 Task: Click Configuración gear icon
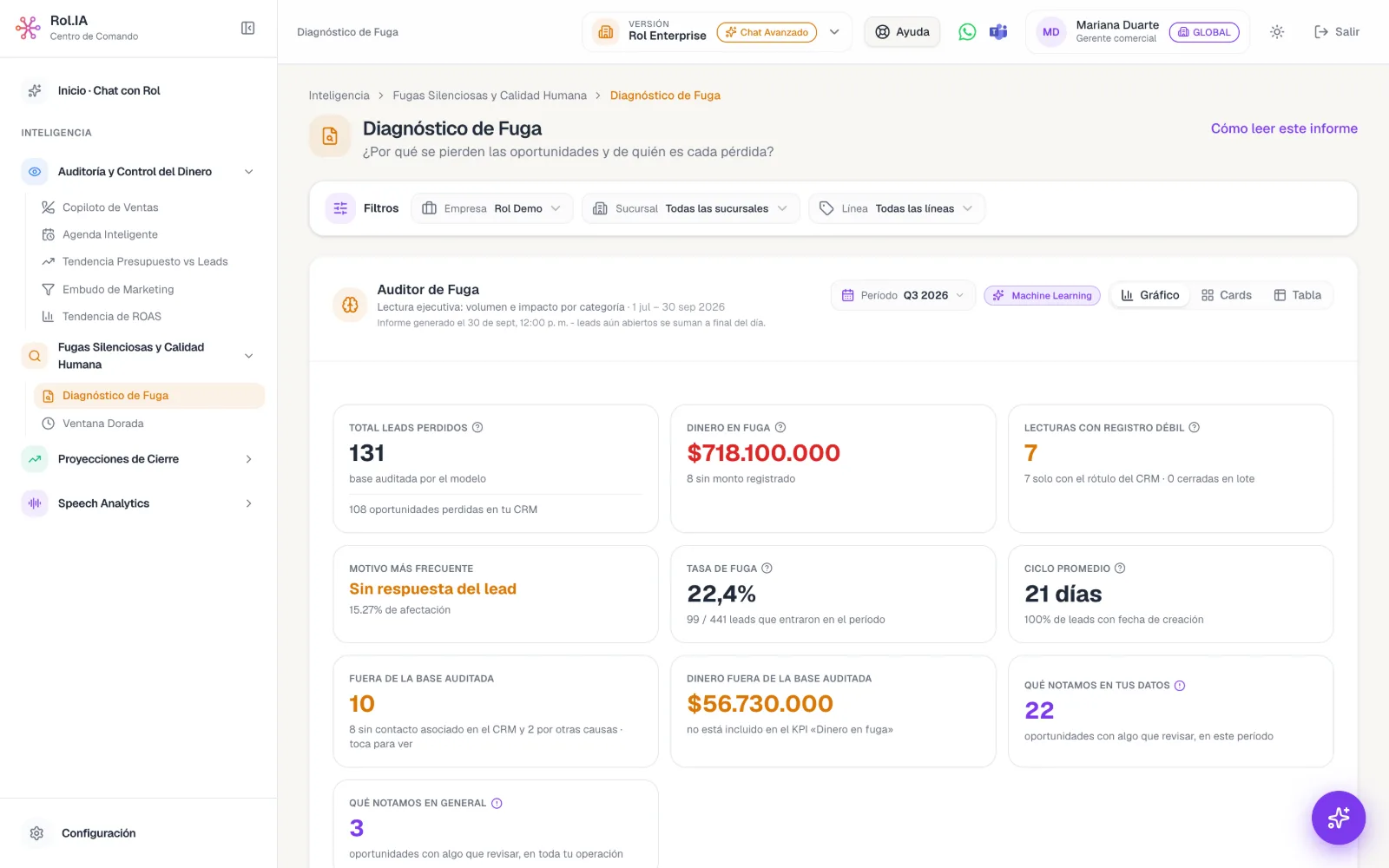pos(36,833)
